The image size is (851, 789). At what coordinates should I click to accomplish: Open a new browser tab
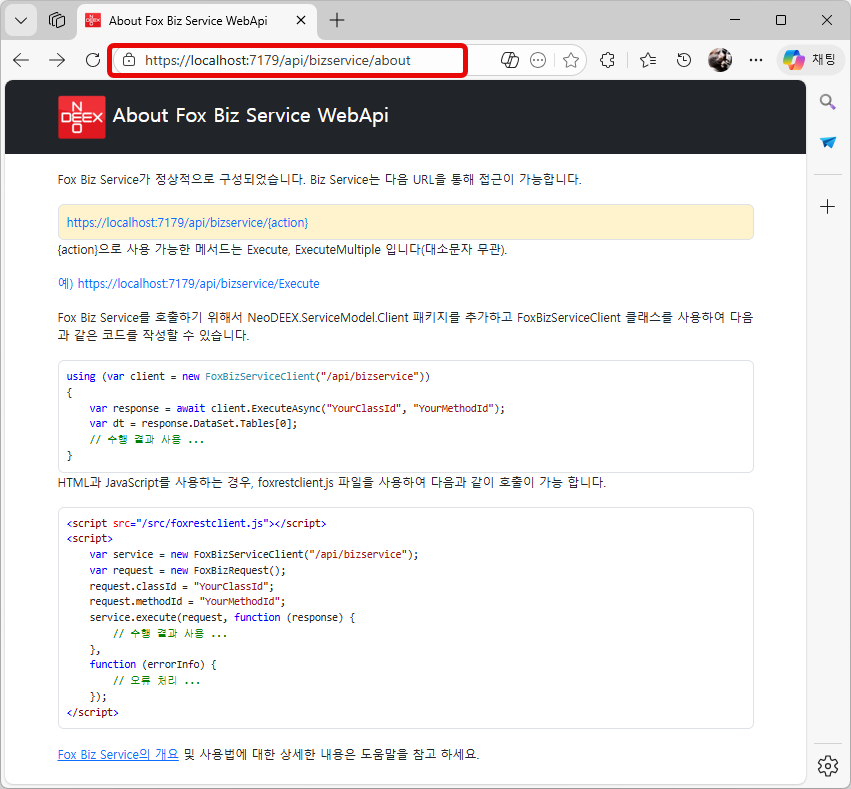click(x=337, y=21)
